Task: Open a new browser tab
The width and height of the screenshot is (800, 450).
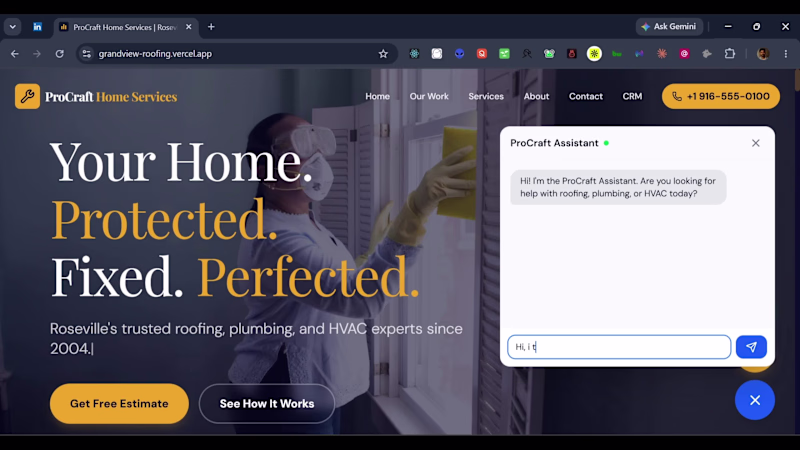Action: [x=211, y=27]
